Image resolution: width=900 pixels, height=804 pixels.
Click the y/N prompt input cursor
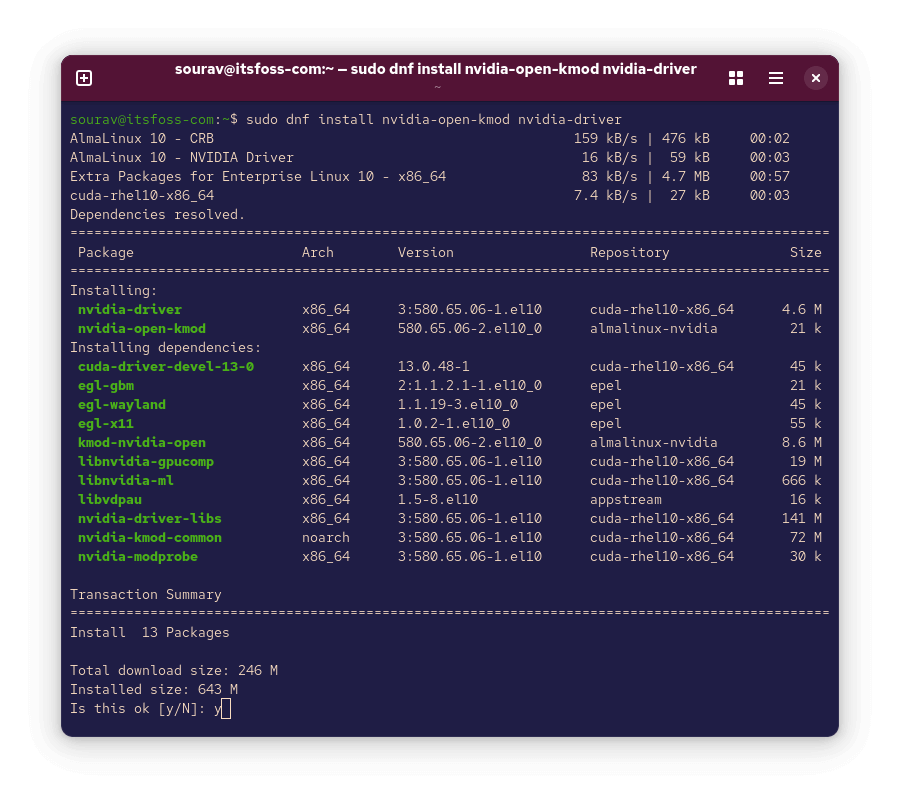coord(226,709)
